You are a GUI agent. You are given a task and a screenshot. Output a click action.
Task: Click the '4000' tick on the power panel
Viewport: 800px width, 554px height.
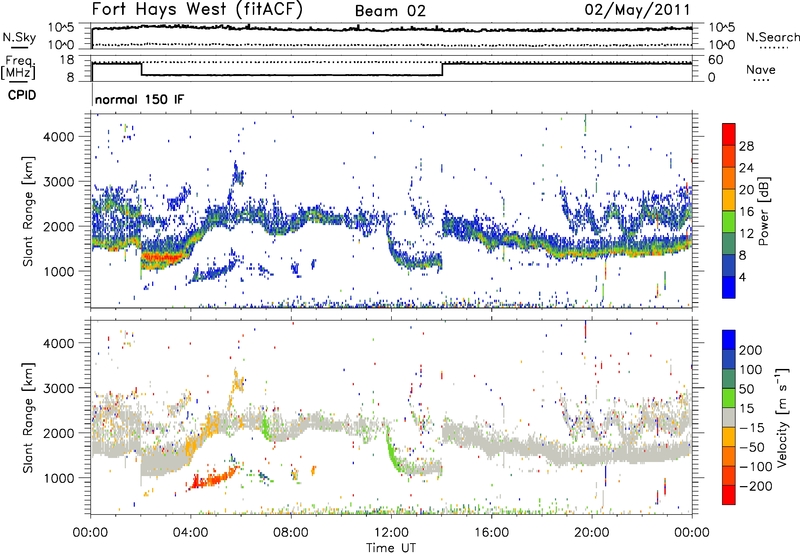coord(58,137)
